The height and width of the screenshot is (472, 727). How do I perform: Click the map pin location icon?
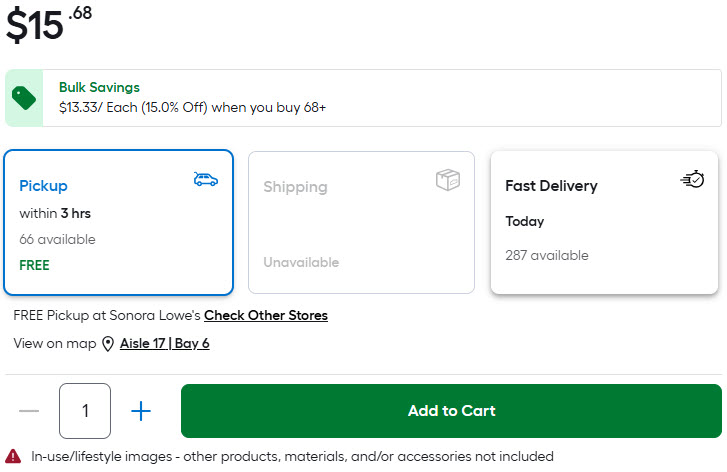[107, 344]
